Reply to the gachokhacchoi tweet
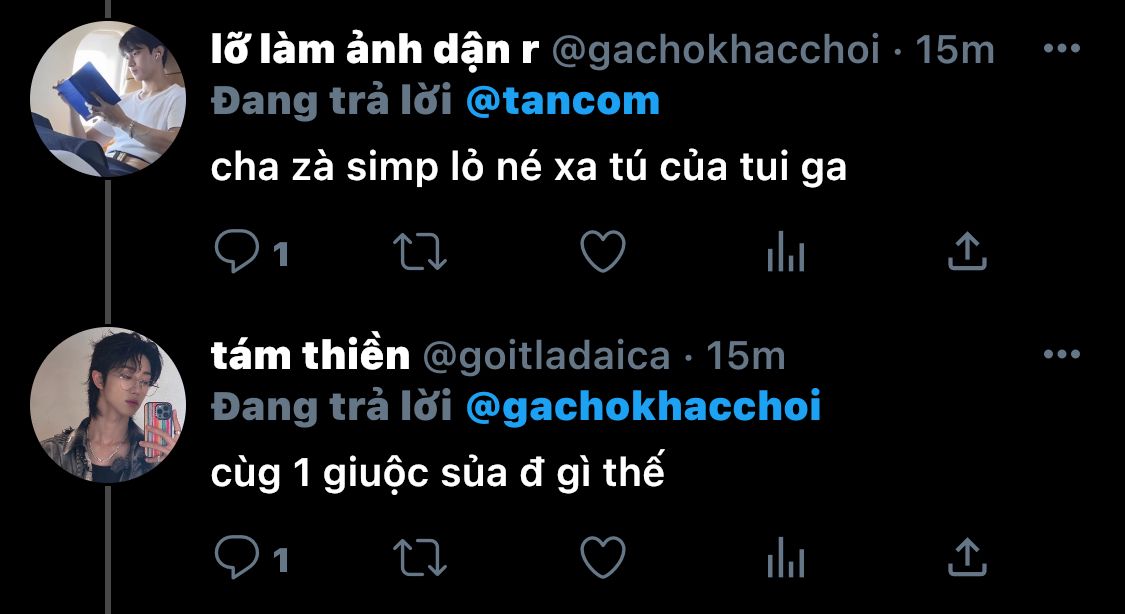Screen dimensions: 1125x614 coord(237,252)
